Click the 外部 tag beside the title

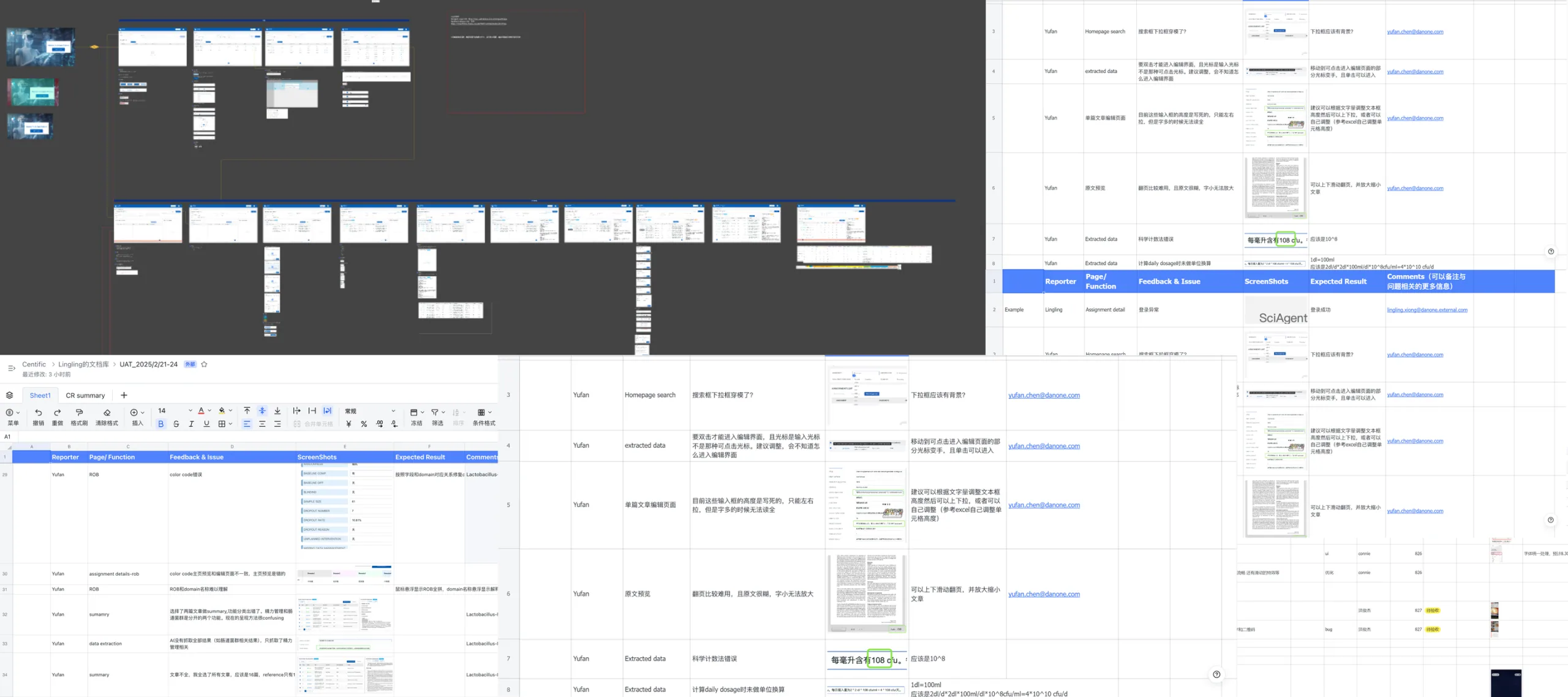point(190,364)
